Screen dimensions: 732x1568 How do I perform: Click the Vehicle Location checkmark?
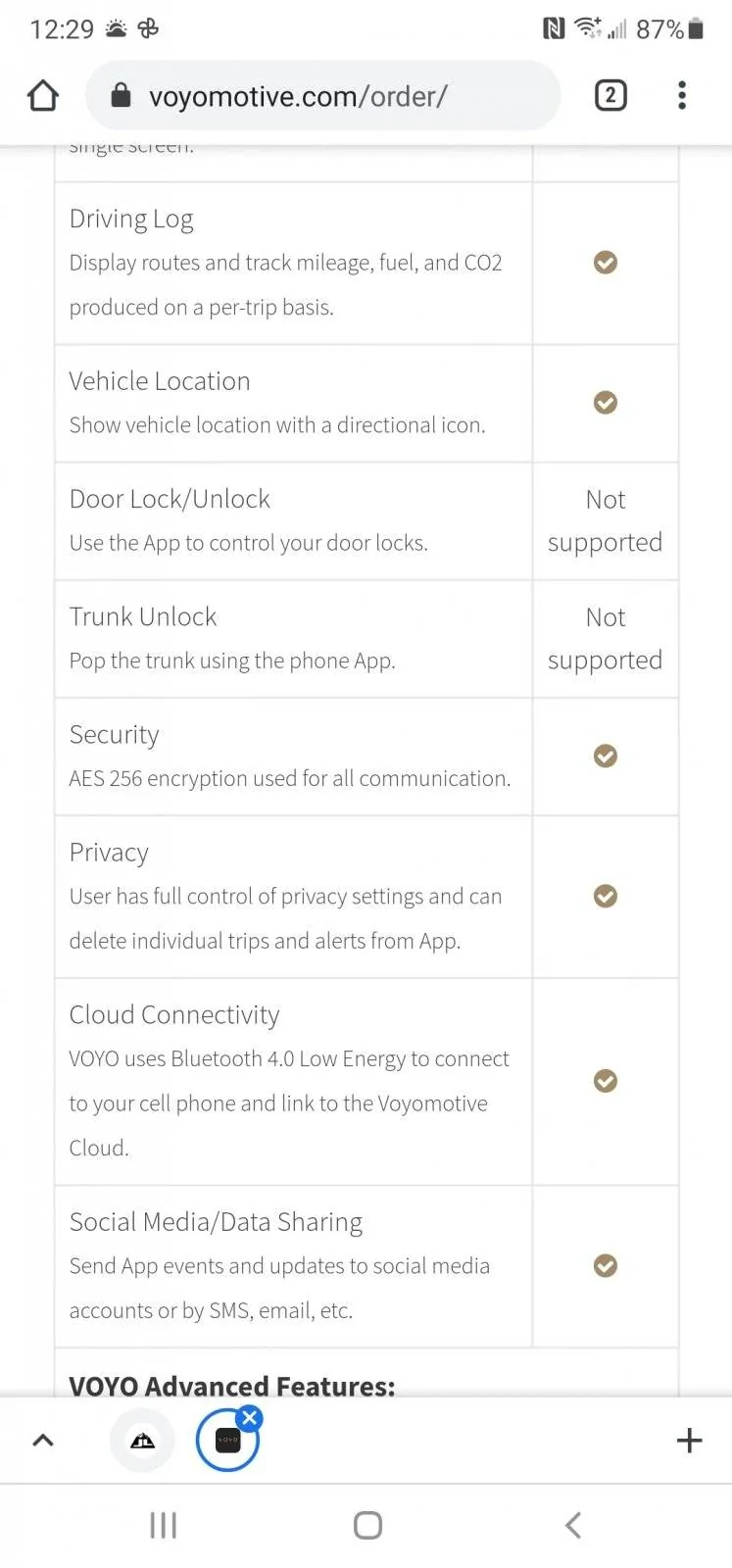pyautogui.click(x=606, y=403)
